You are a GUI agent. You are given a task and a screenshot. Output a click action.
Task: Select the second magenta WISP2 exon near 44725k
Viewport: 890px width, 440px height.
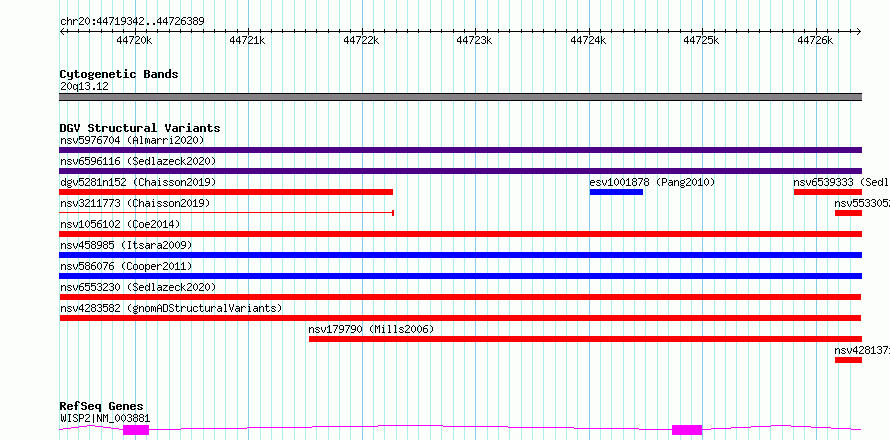(687, 430)
